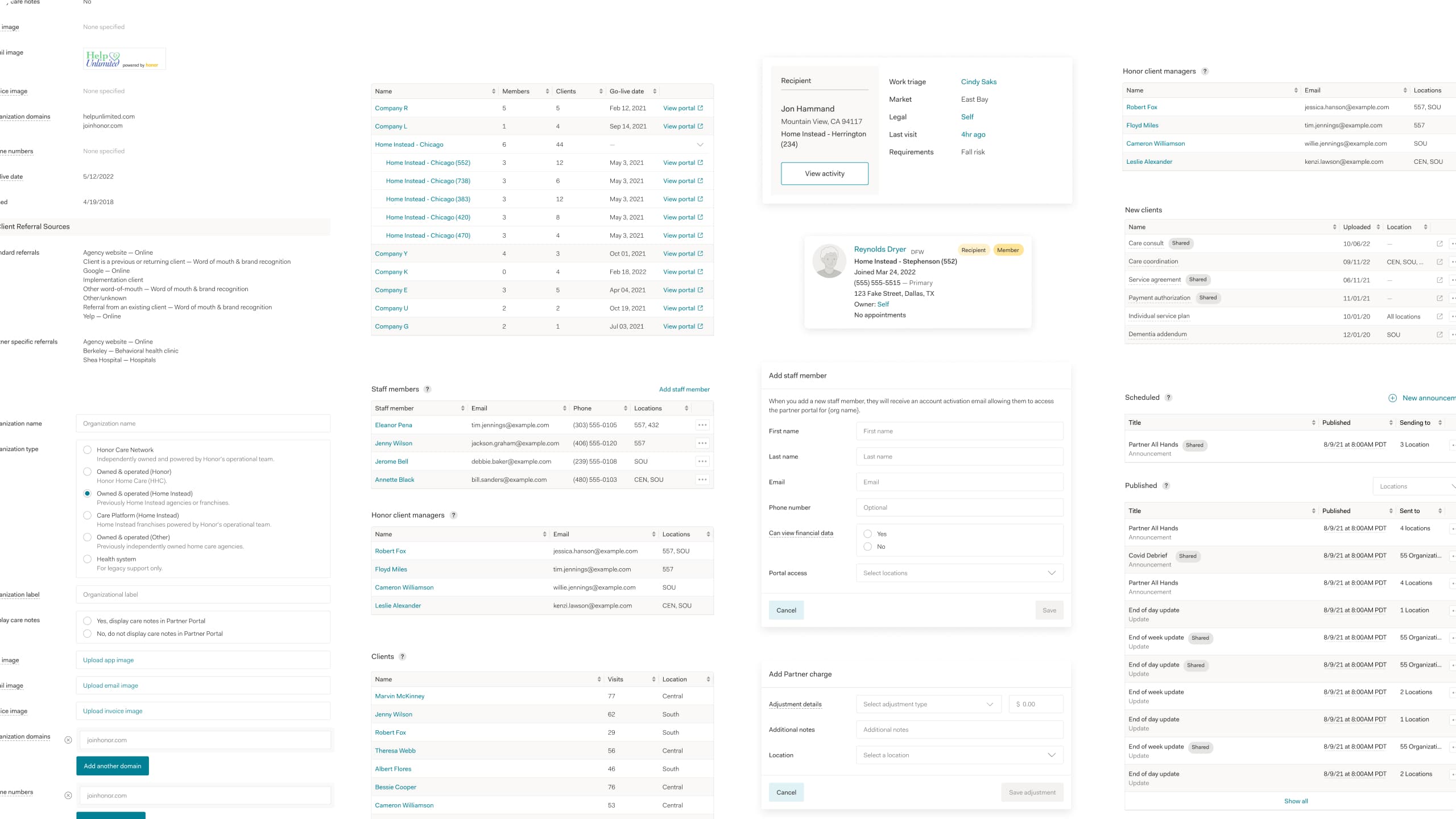Open the Care consult document external link
Viewport: 1456px width, 819px height.
[x=1440, y=243]
